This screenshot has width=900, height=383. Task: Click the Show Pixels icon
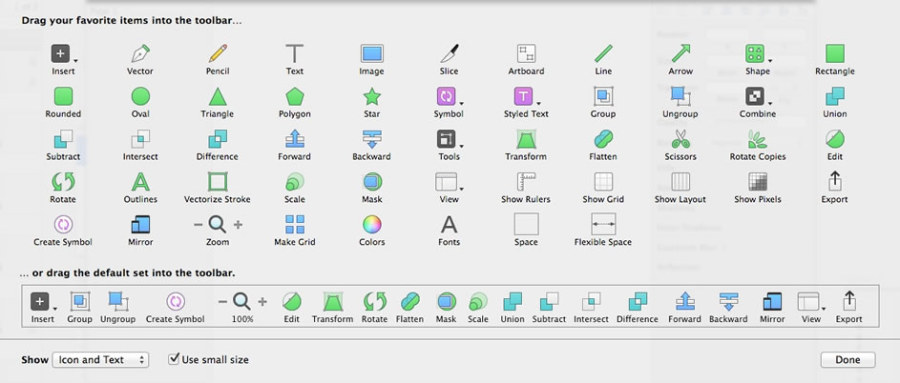[x=757, y=182]
